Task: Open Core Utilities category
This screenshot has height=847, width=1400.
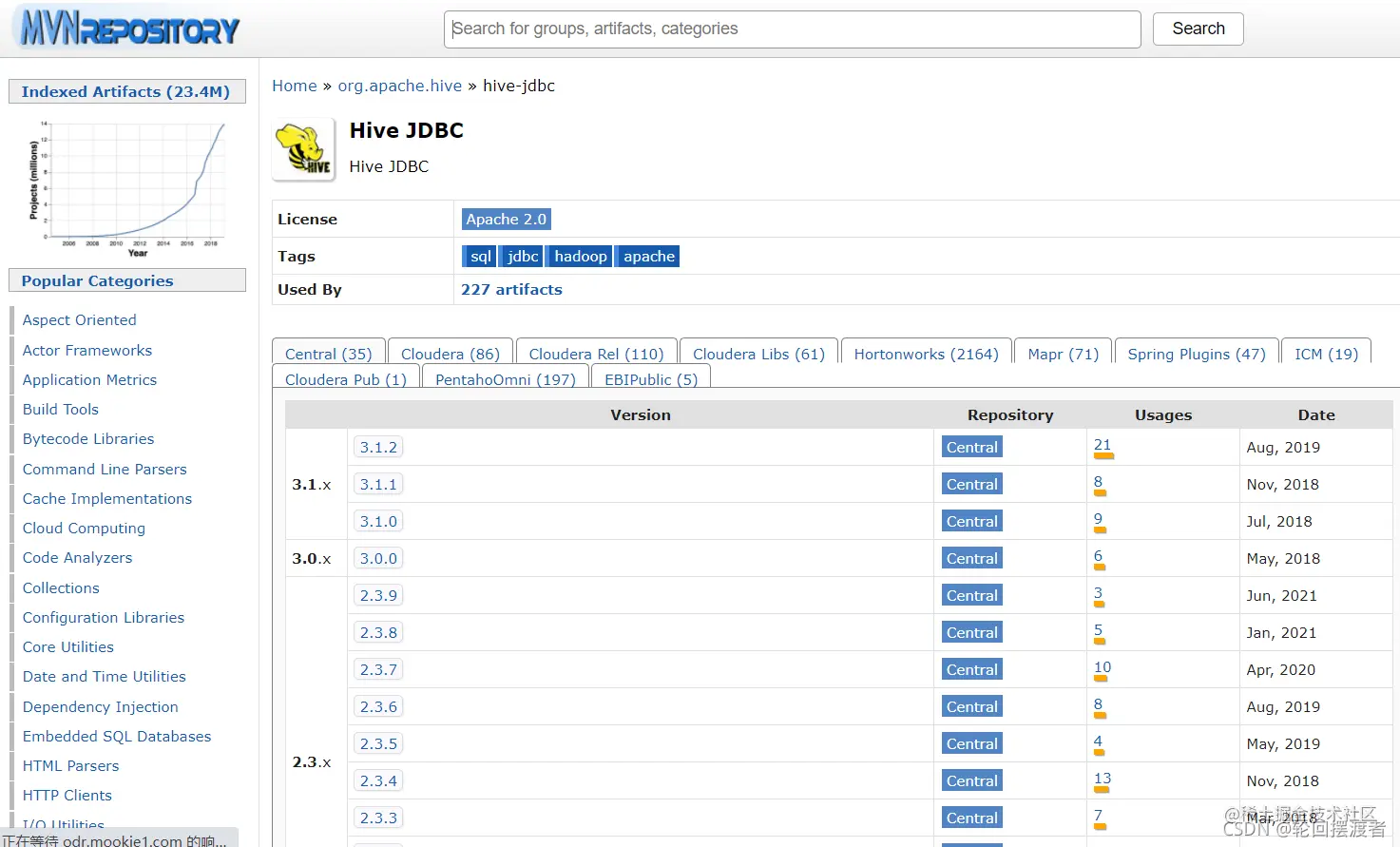Action: click(x=68, y=646)
